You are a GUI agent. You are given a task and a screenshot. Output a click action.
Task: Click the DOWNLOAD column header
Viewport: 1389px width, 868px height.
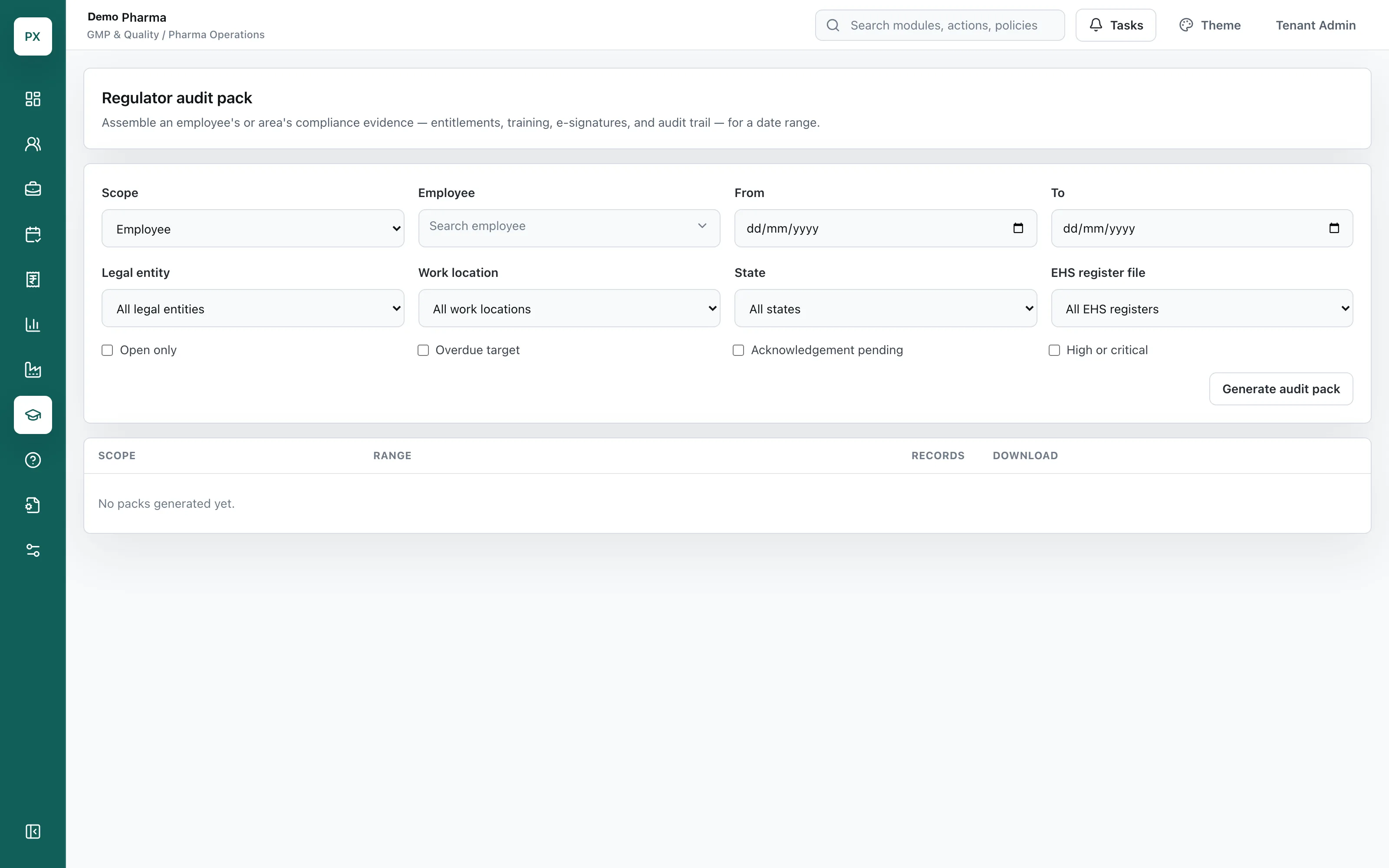[x=1025, y=455]
